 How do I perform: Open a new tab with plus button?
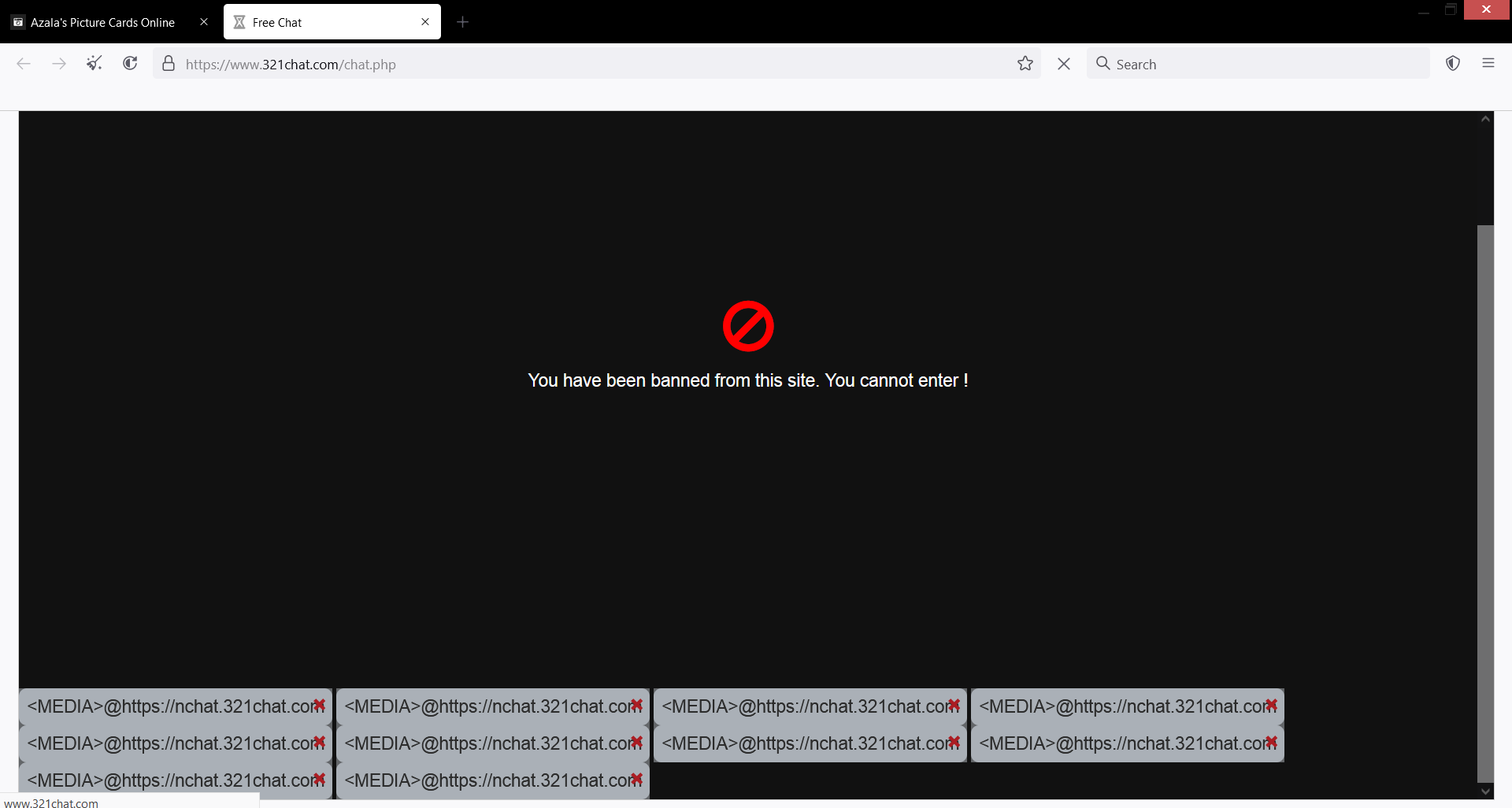(463, 22)
